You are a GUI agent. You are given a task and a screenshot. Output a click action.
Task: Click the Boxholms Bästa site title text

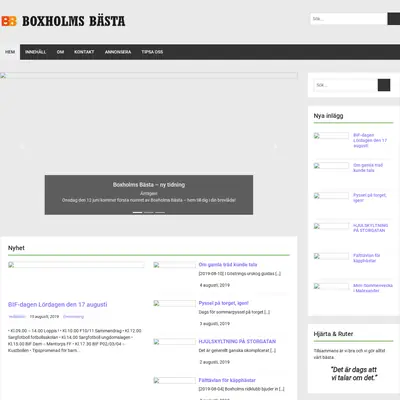coord(74,21)
